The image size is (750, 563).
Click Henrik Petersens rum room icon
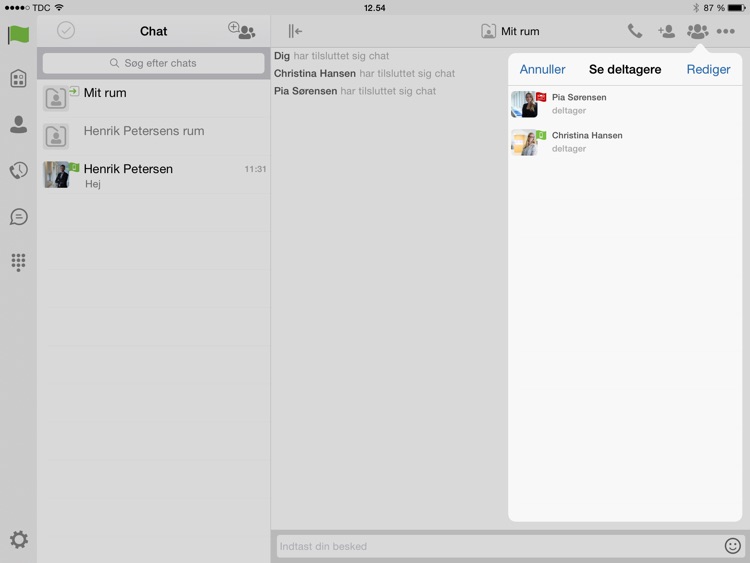point(55,136)
